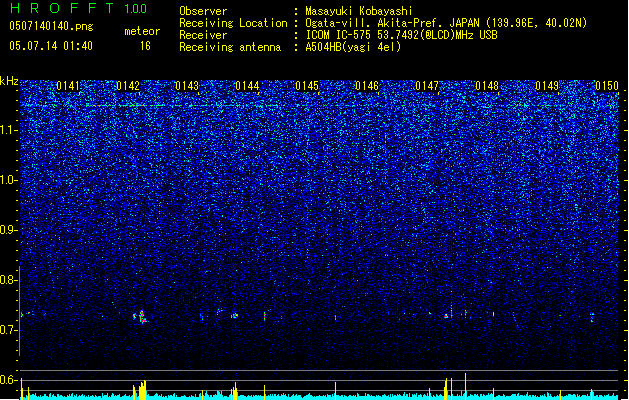Screen dimensions: 629x400
Task: Click the Observer label
Action: [203, 11]
